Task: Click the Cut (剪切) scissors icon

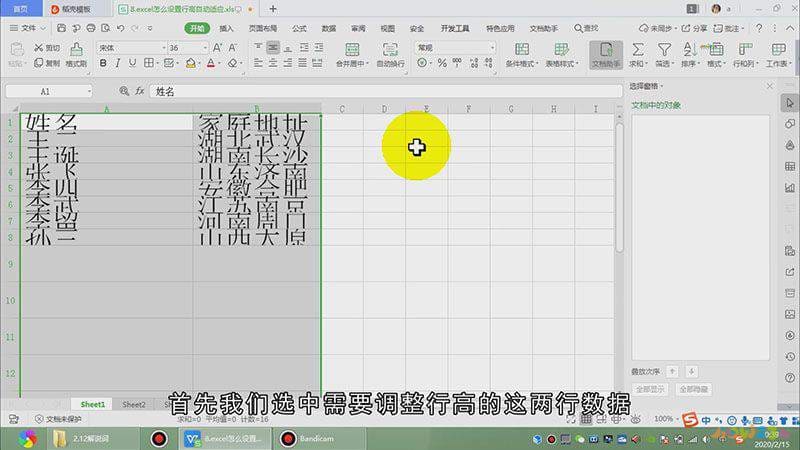Action: tap(39, 47)
